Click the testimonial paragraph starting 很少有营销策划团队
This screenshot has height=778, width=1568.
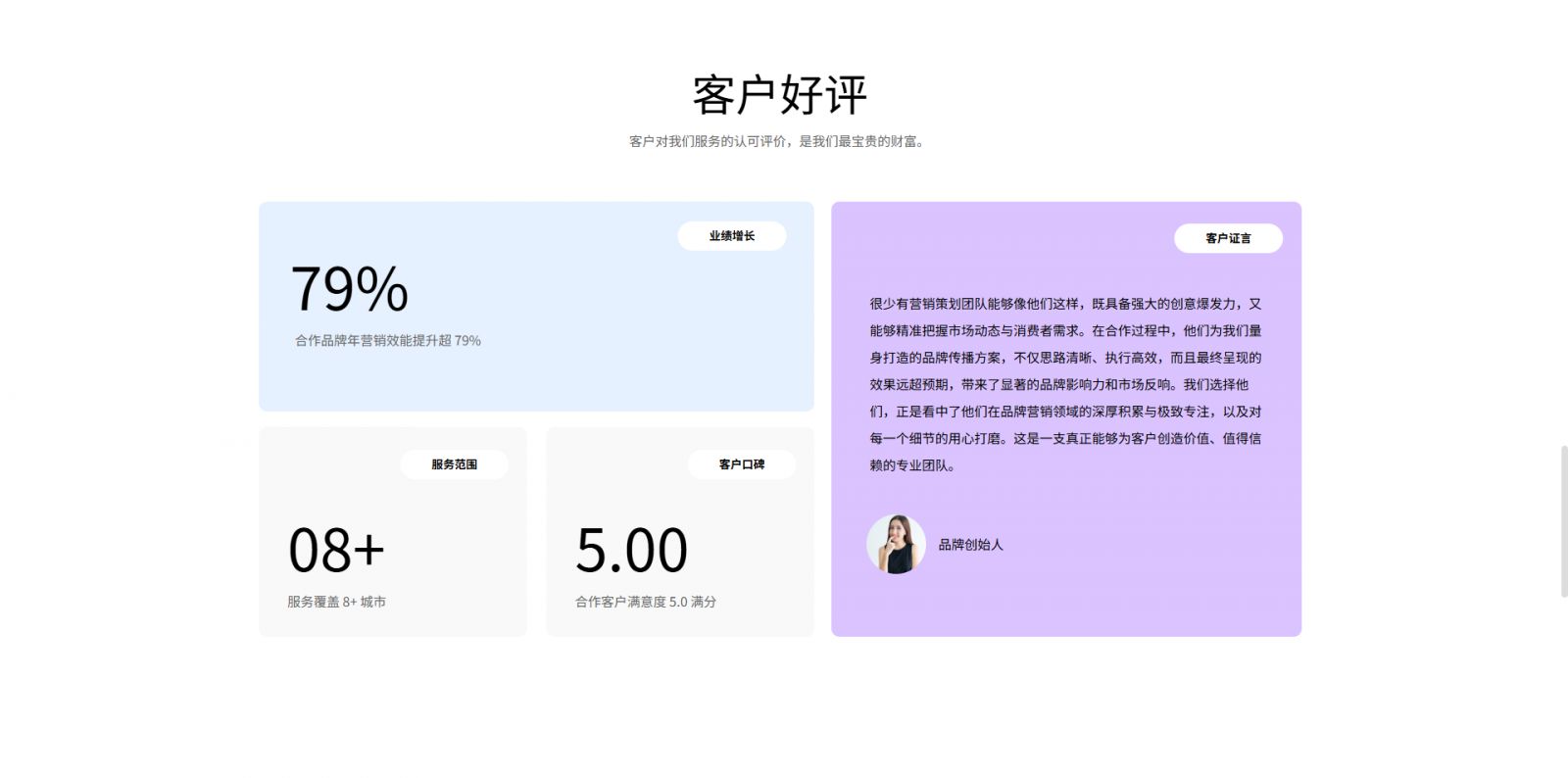(1065, 384)
